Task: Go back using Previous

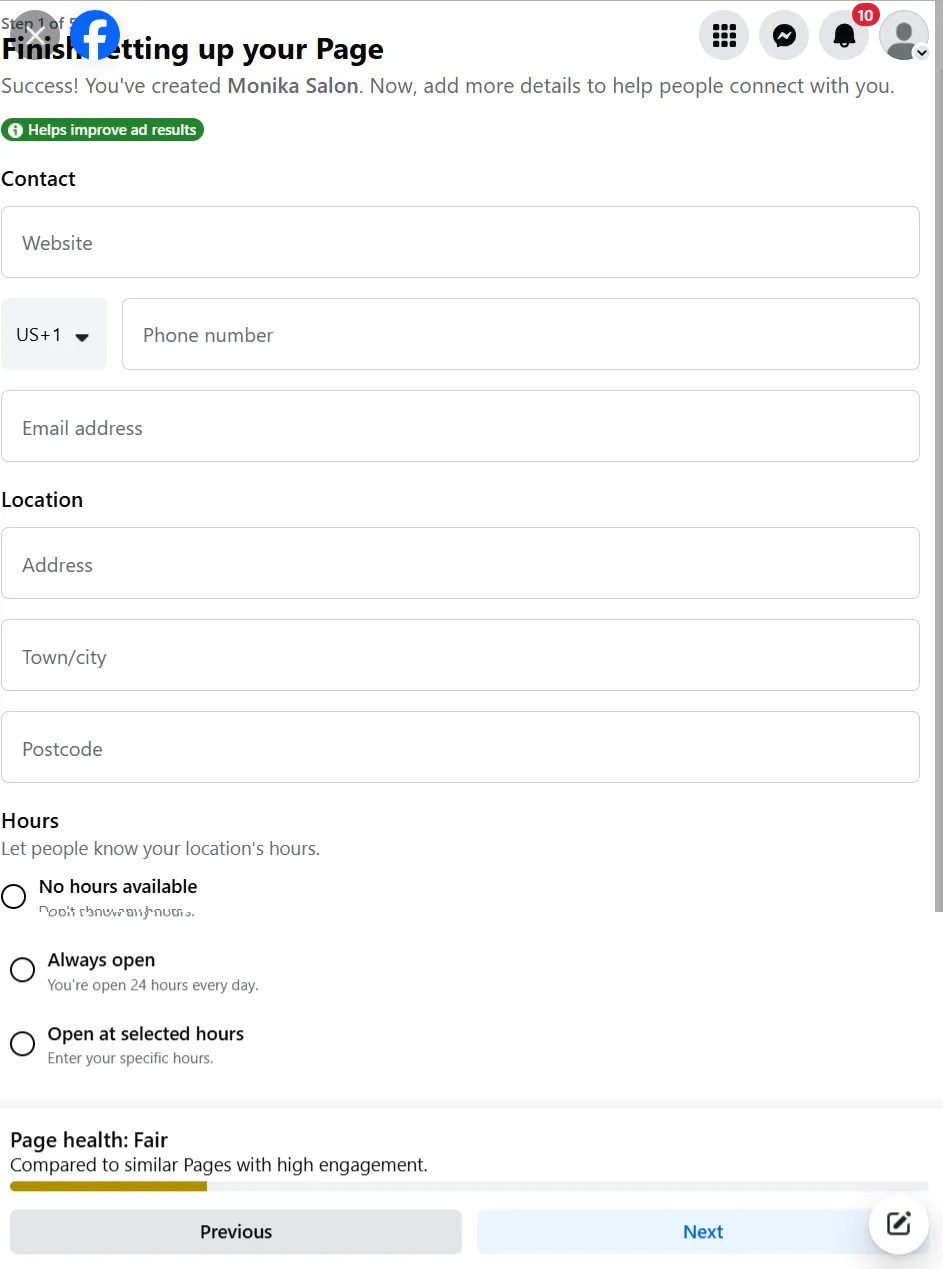Action: pyautogui.click(x=236, y=1231)
